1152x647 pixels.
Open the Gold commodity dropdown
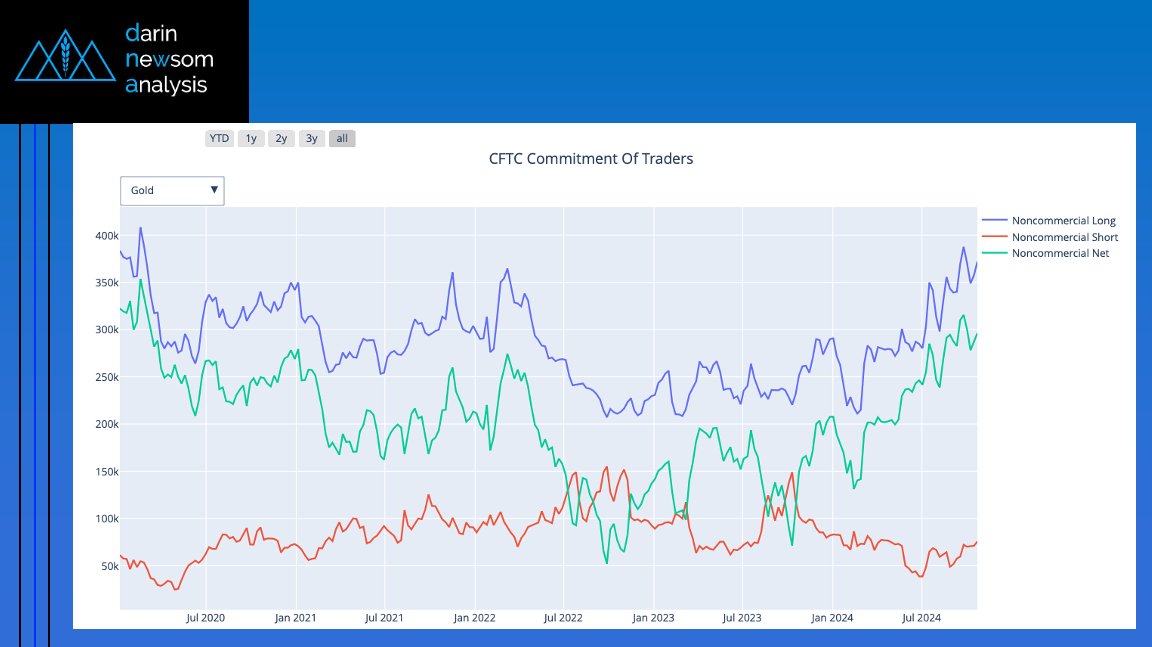coord(171,190)
